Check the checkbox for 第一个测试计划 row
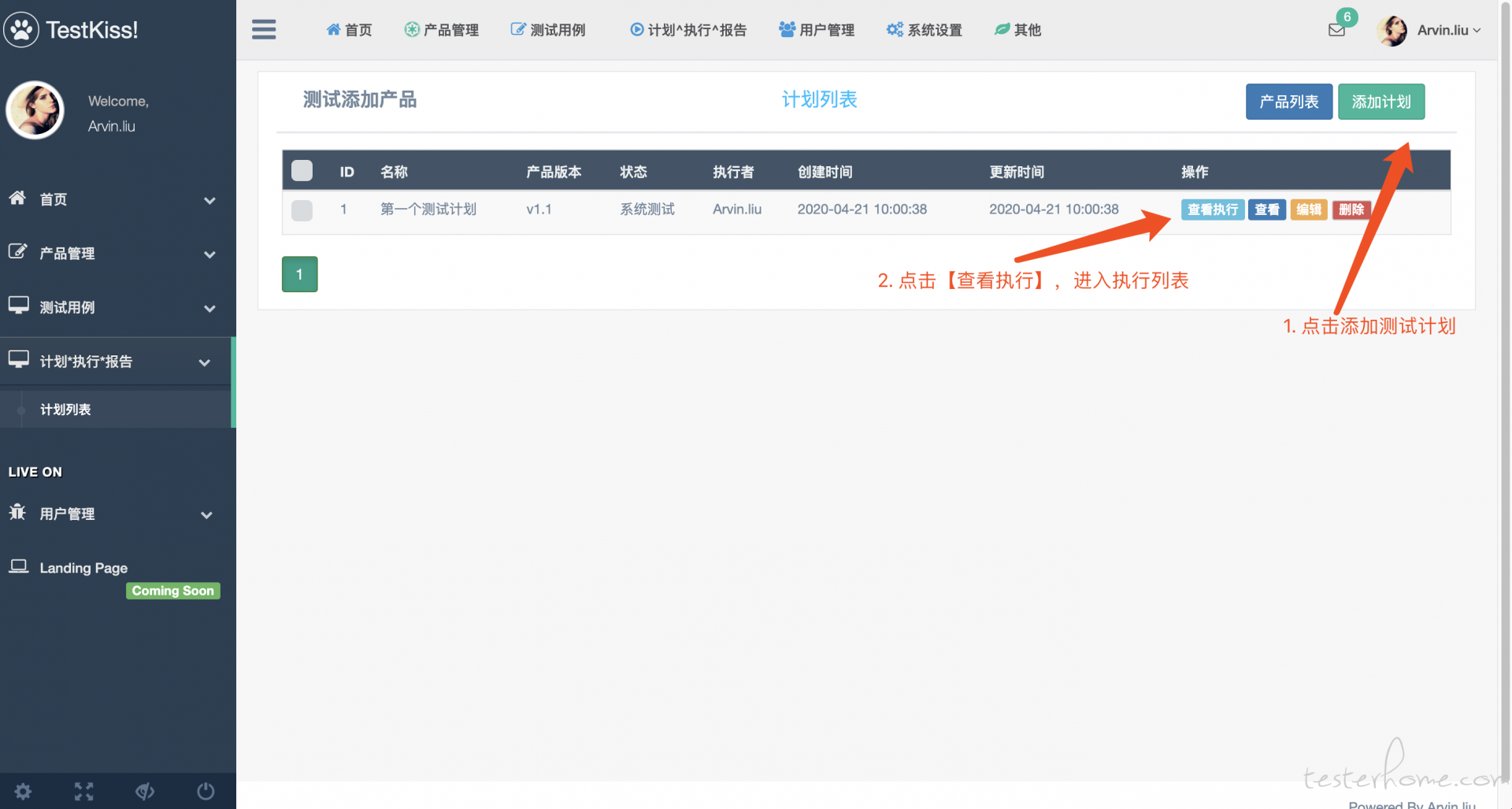Viewport: 1512px width, 809px height. click(302, 210)
